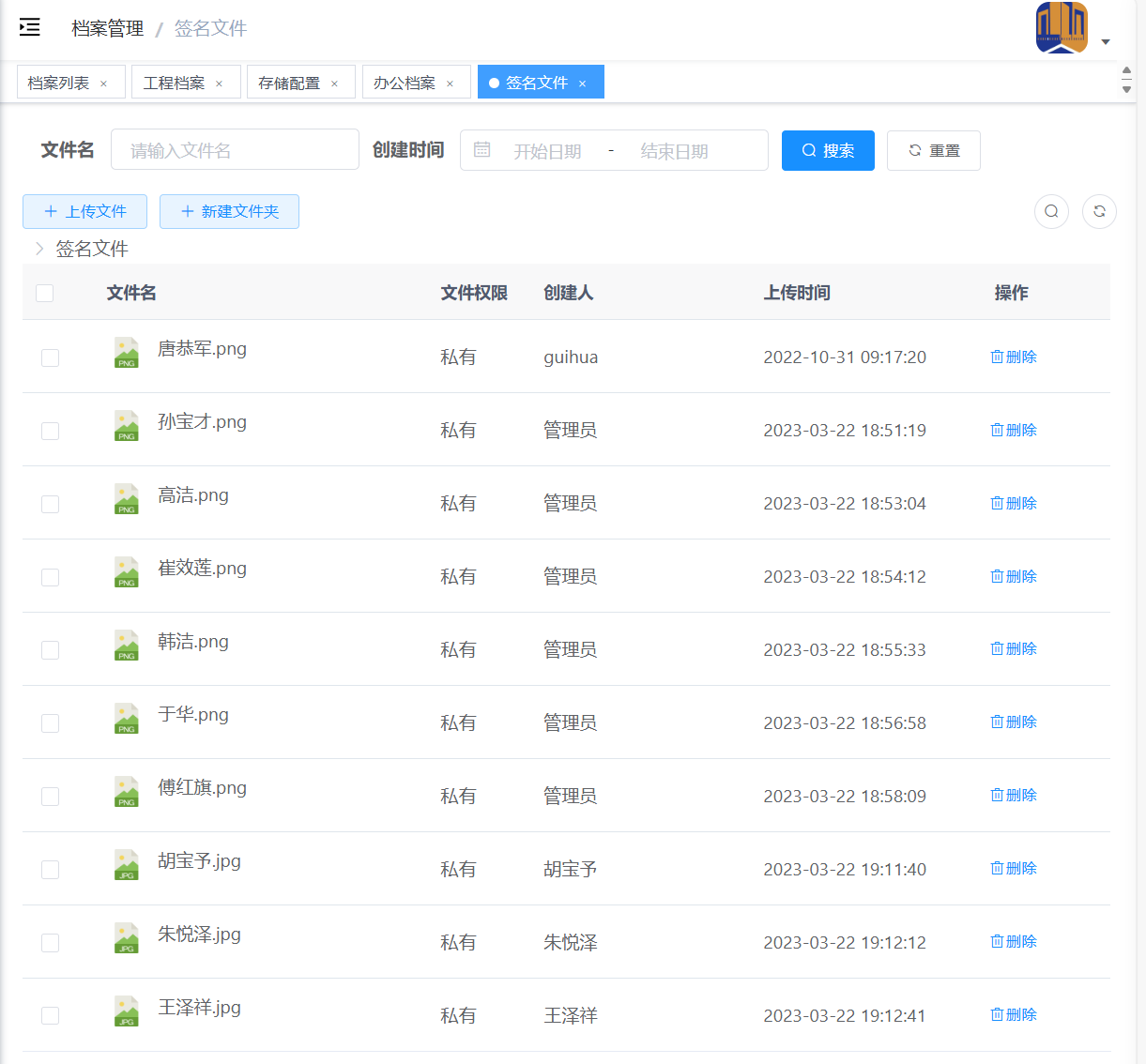Check the box for 唐恭军.png
Viewport: 1146px width, 1064px height.
point(51,357)
